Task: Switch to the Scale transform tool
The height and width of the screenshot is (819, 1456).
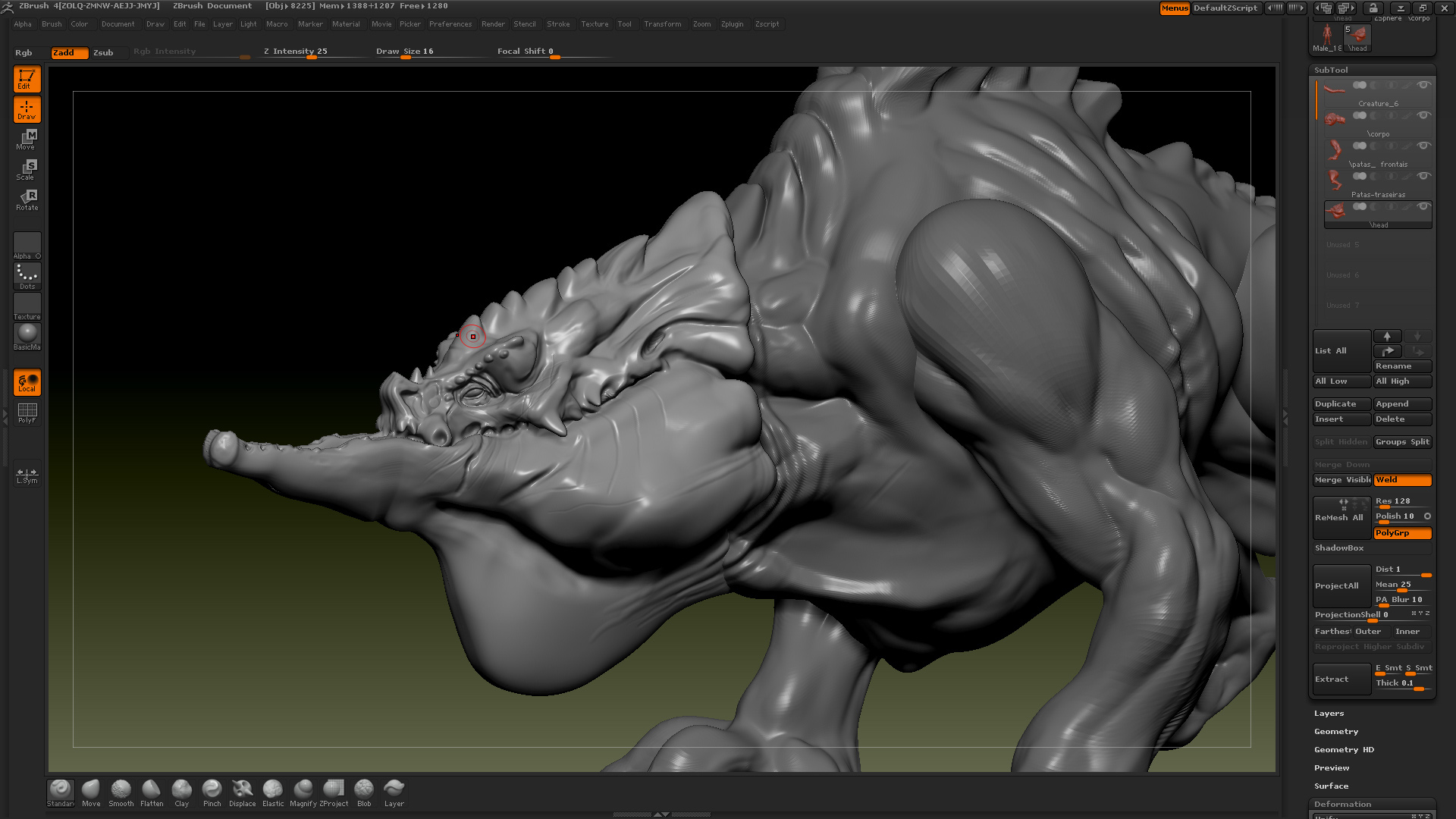Action: (27, 170)
